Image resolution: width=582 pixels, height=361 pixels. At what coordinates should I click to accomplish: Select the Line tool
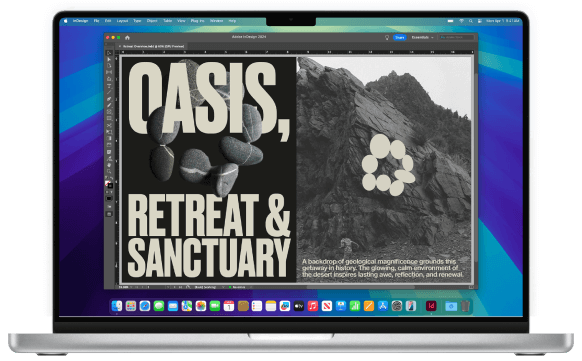pyautogui.click(x=109, y=92)
